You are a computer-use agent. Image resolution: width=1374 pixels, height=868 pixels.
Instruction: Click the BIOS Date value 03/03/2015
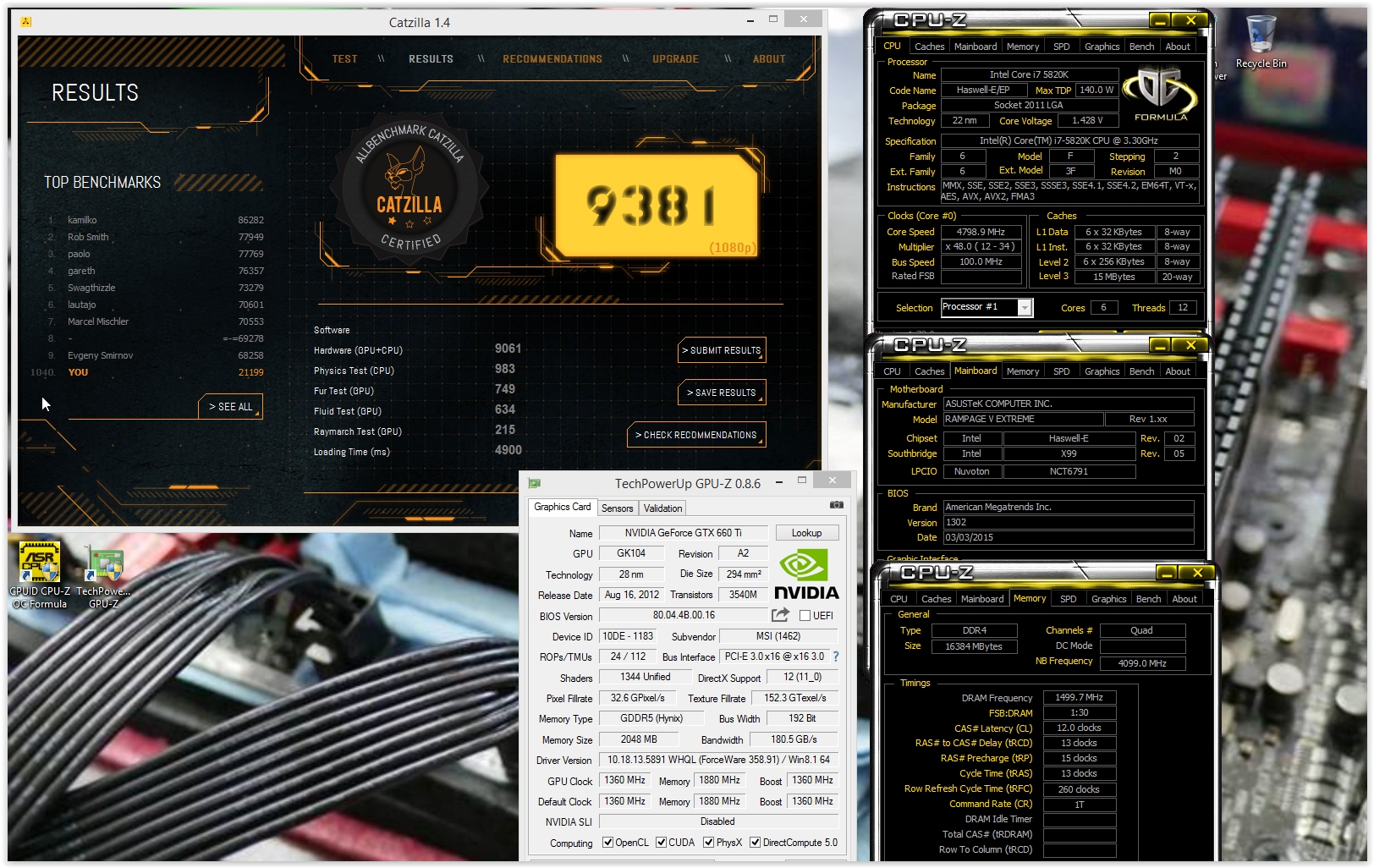click(1068, 537)
